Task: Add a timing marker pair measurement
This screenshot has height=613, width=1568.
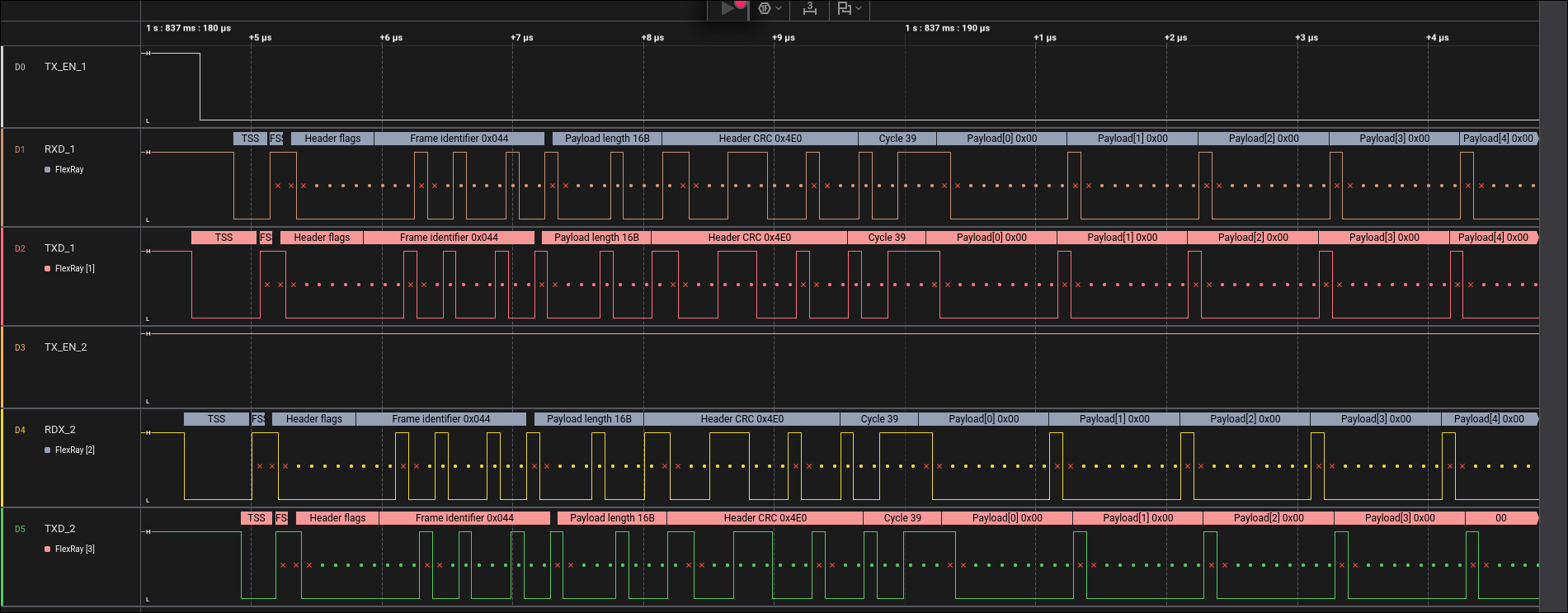Action: point(810,8)
